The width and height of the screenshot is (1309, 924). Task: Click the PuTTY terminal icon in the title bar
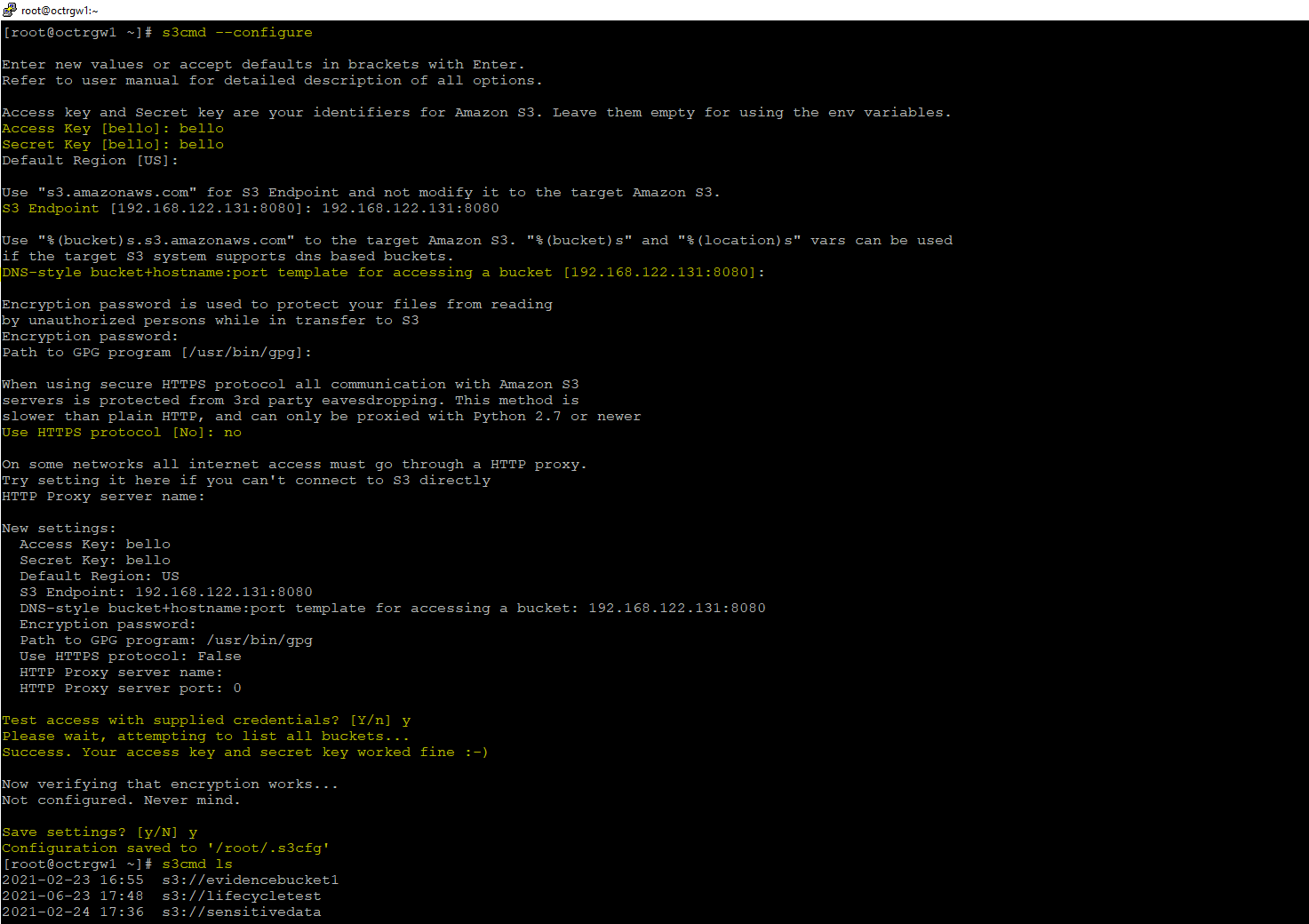tap(10, 11)
